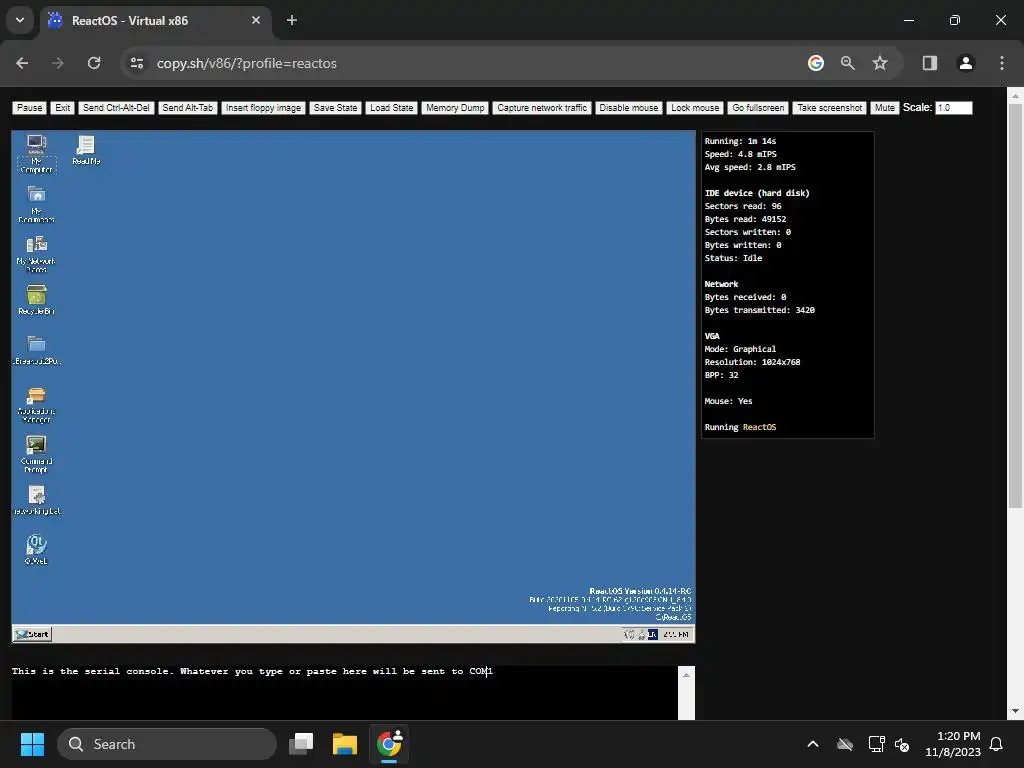Click Memory Dump button
The image size is (1024, 768).
pos(455,108)
